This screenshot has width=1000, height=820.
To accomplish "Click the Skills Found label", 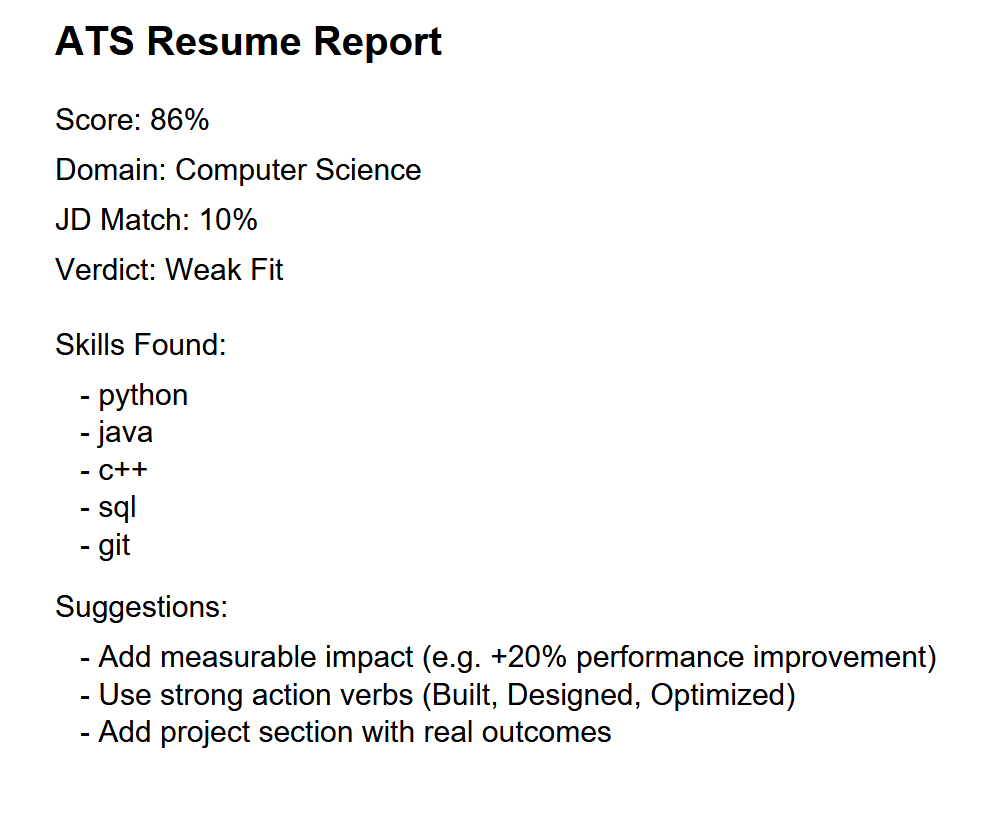I will click(141, 345).
